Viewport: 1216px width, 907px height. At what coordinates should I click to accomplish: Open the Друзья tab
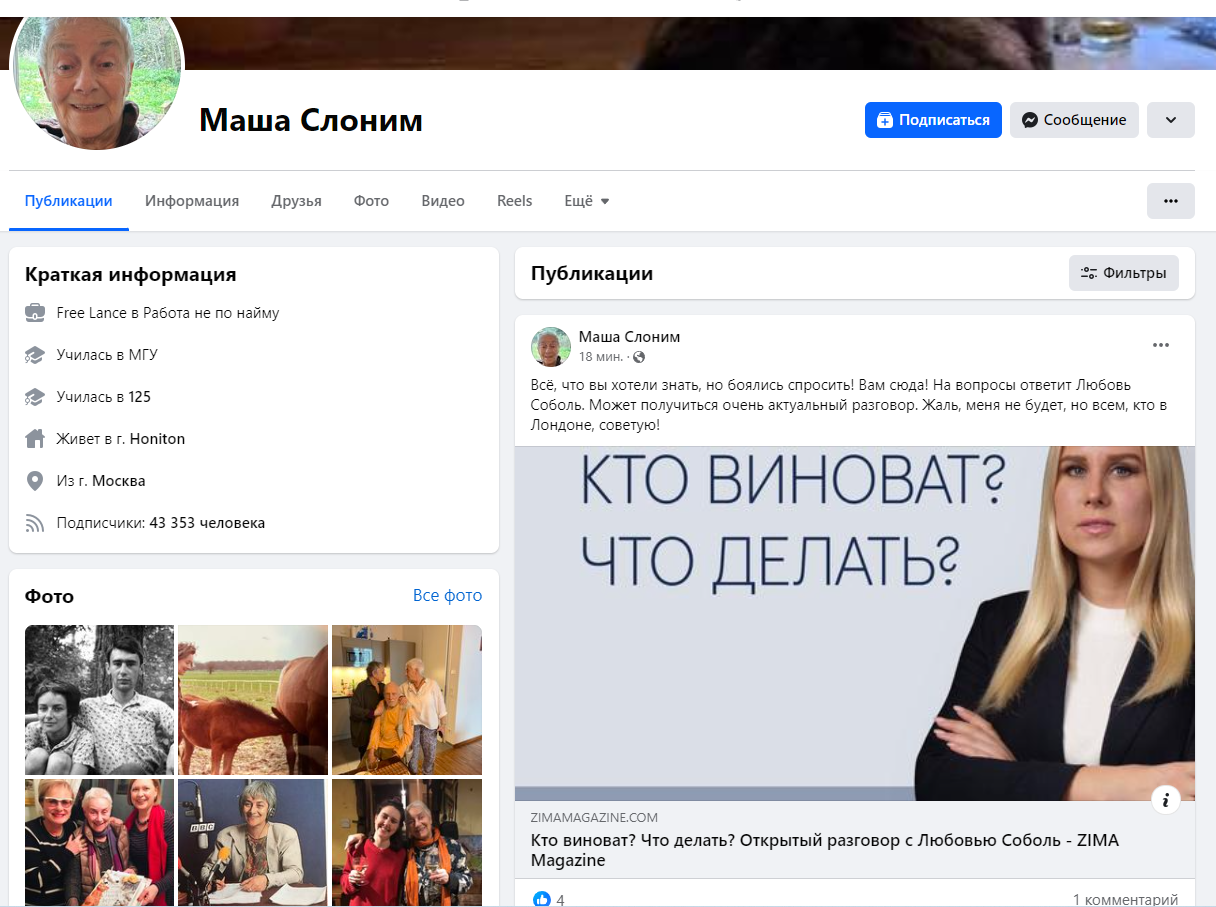pyautogui.click(x=296, y=201)
